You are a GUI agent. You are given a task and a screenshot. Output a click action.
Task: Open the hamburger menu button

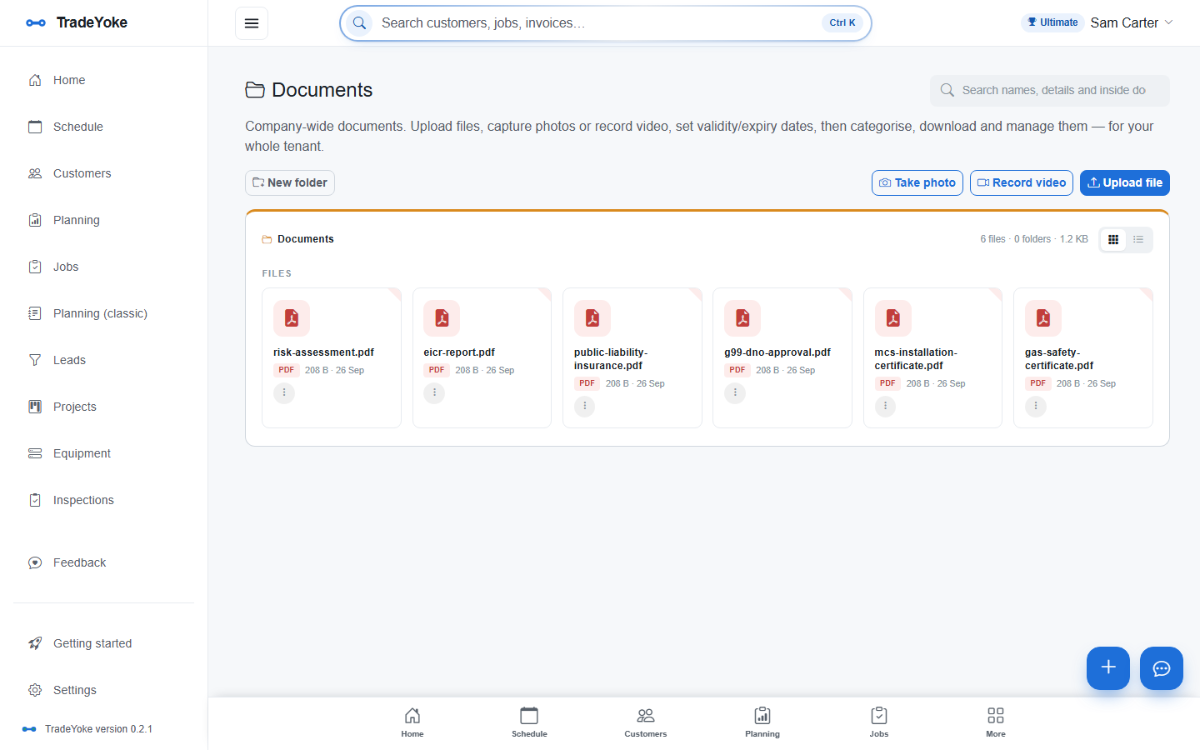pos(251,23)
